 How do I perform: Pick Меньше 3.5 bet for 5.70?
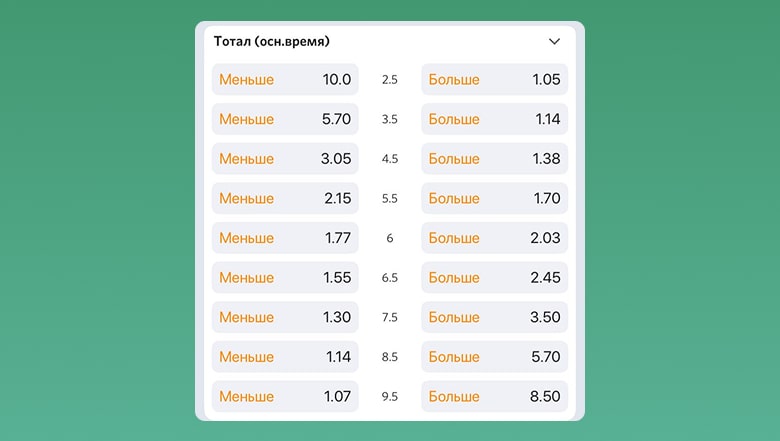pyautogui.click(x=285, y=119)
